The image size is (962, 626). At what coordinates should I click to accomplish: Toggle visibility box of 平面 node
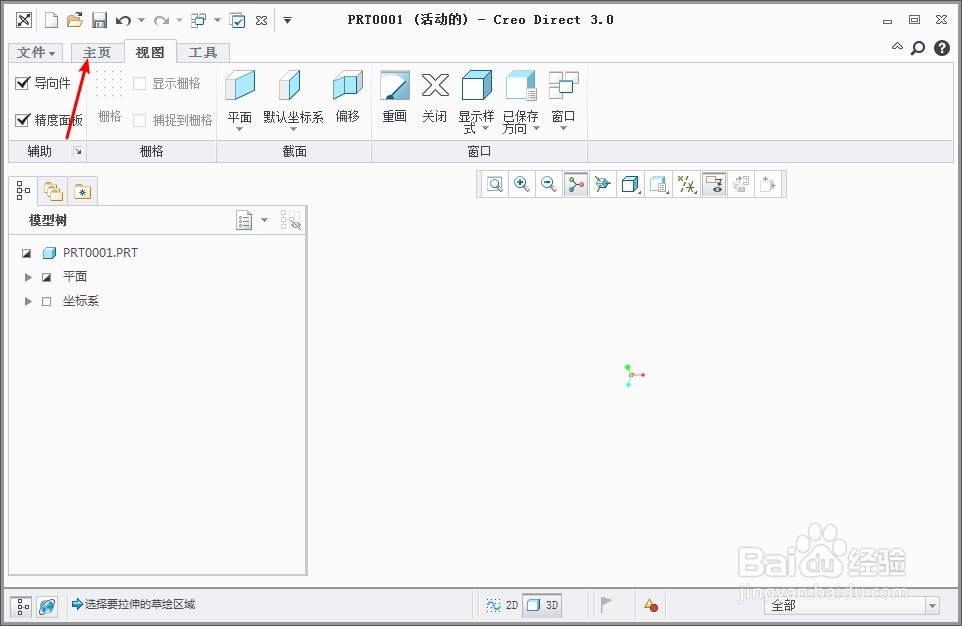47,277
